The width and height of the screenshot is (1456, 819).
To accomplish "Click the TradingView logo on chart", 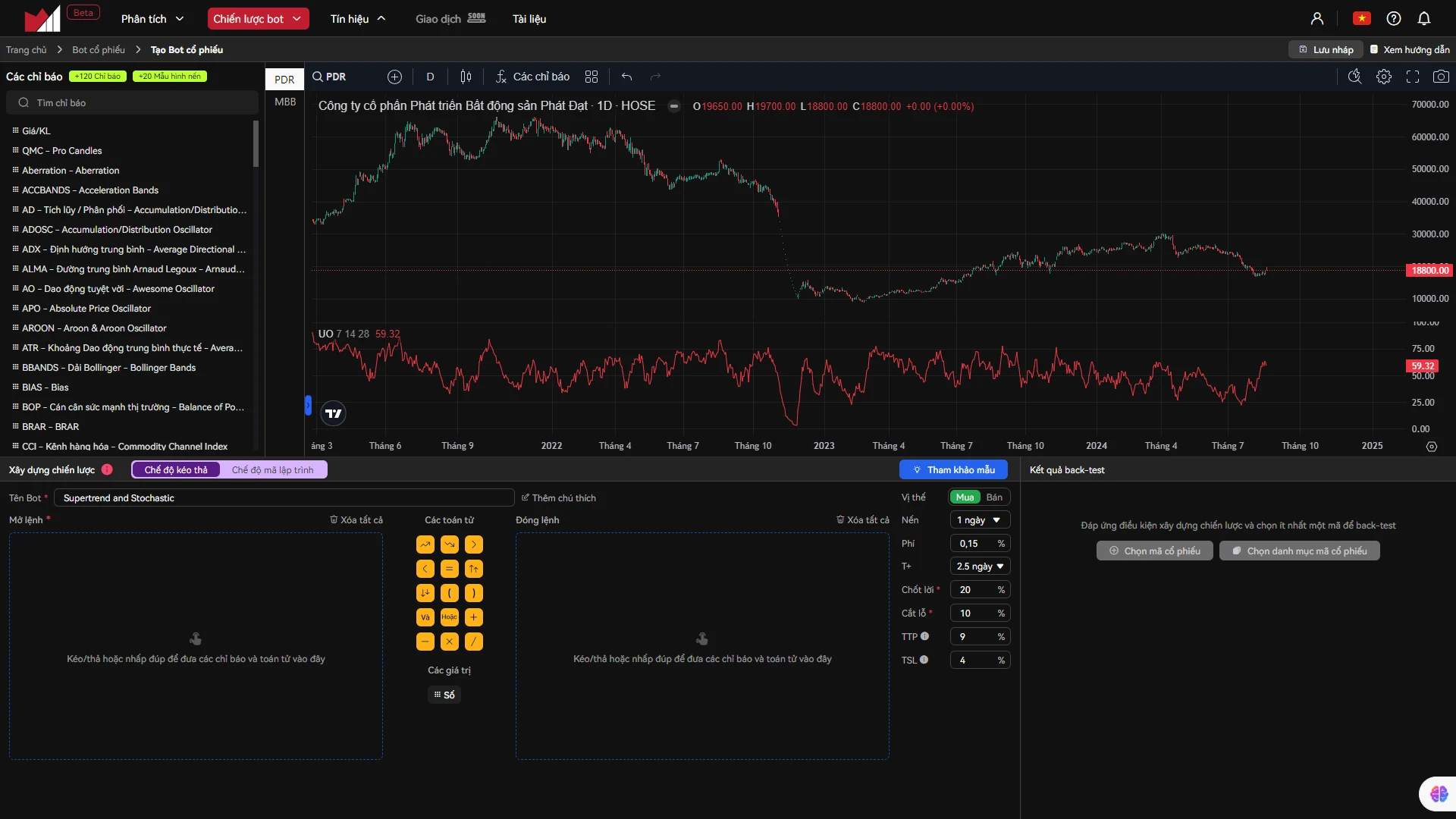I will click(x=334, y=413).
